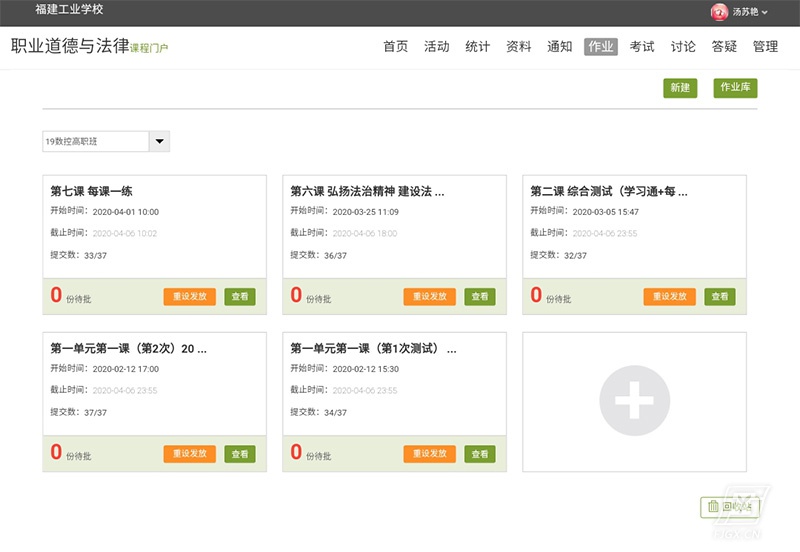Open the 统计 statistics tab
The width and height of the screenshot is (800, 552).
[478, 46]
